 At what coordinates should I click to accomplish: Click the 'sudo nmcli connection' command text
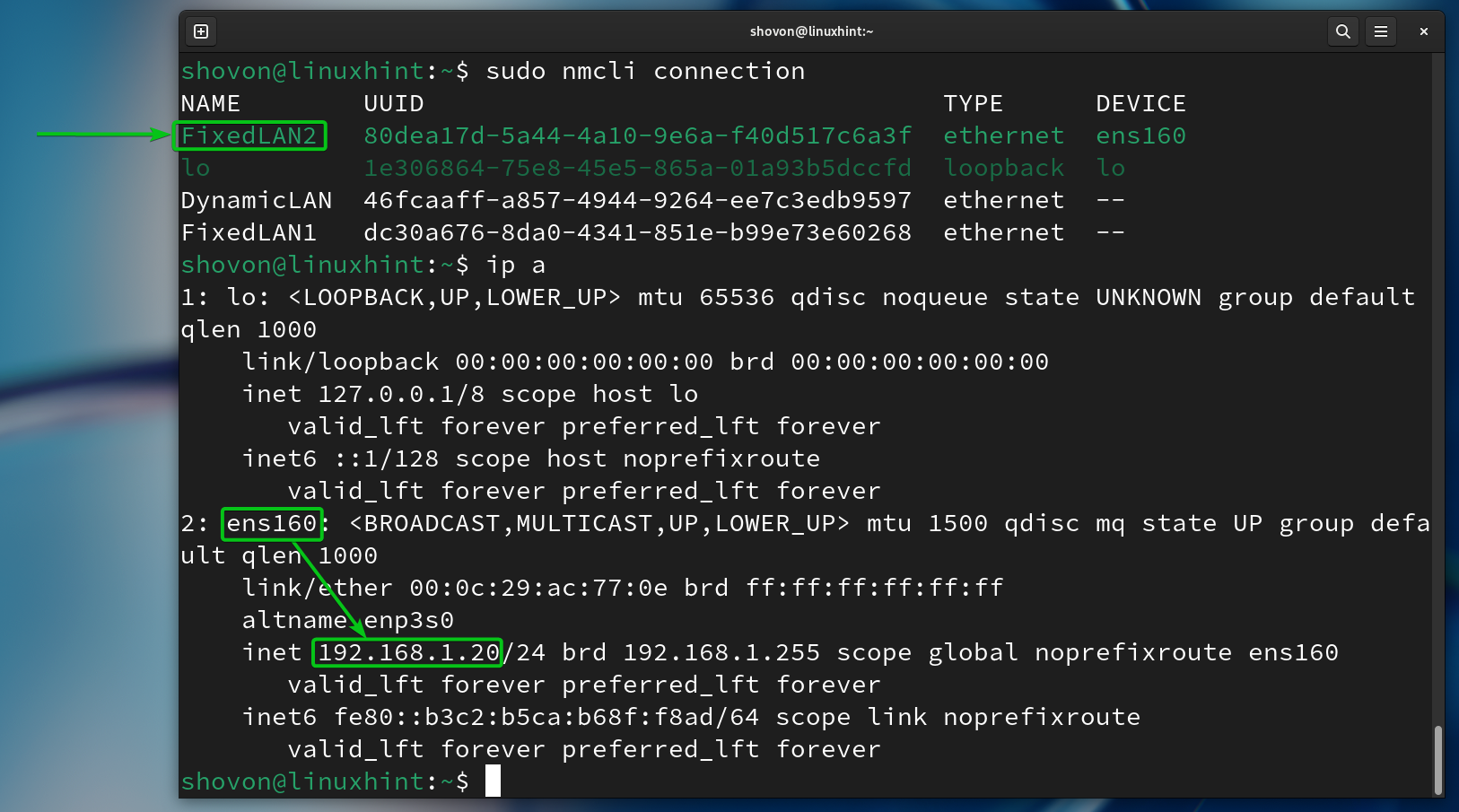(x=645, y=71)
